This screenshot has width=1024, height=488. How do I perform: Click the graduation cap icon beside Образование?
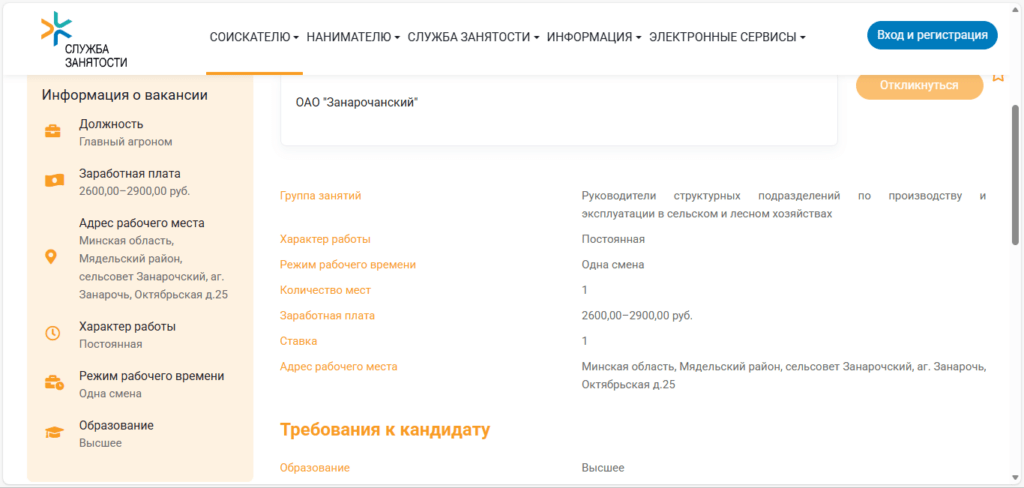(53, 433)
